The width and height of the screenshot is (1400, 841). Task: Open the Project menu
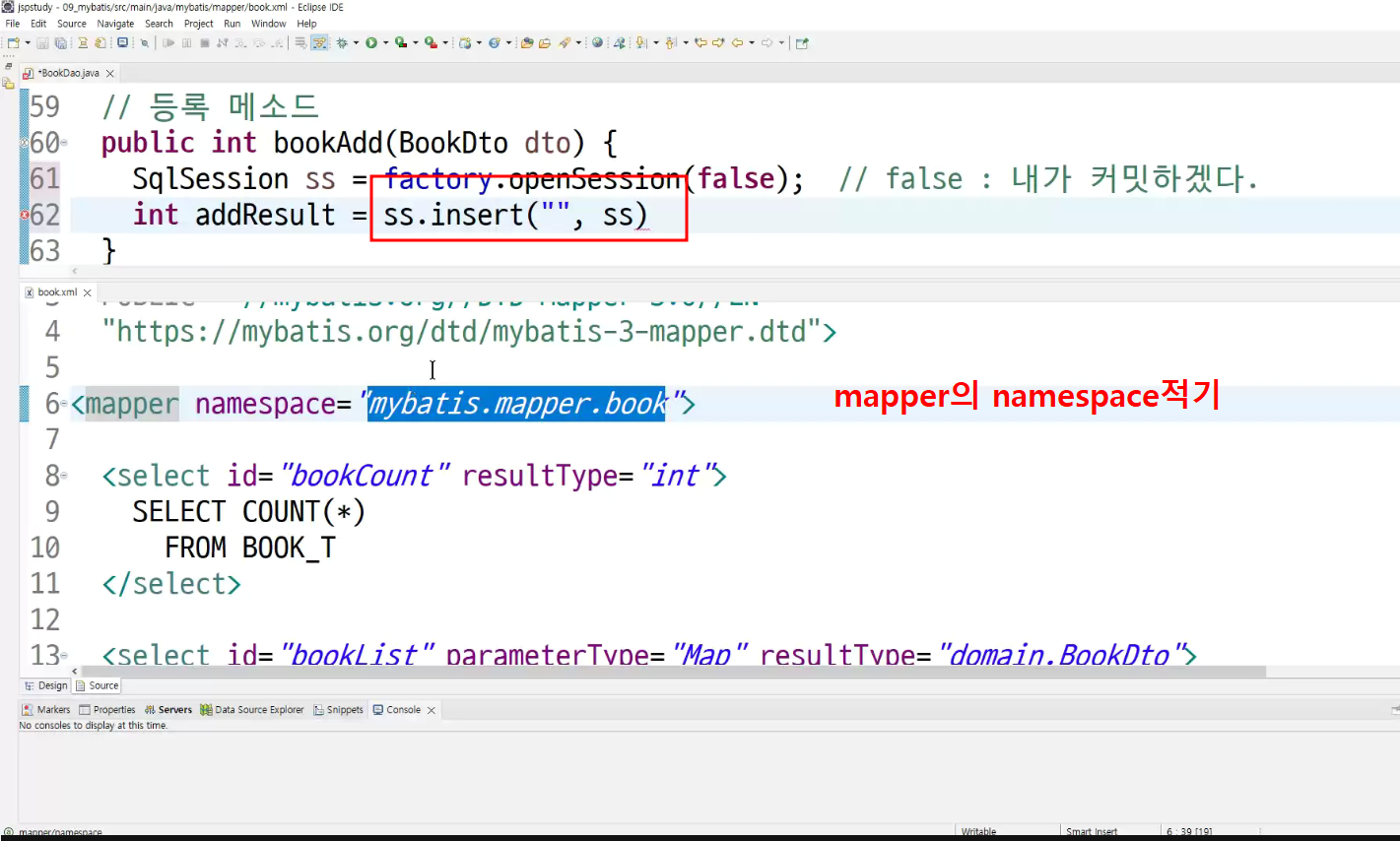(x=198, y=24)
